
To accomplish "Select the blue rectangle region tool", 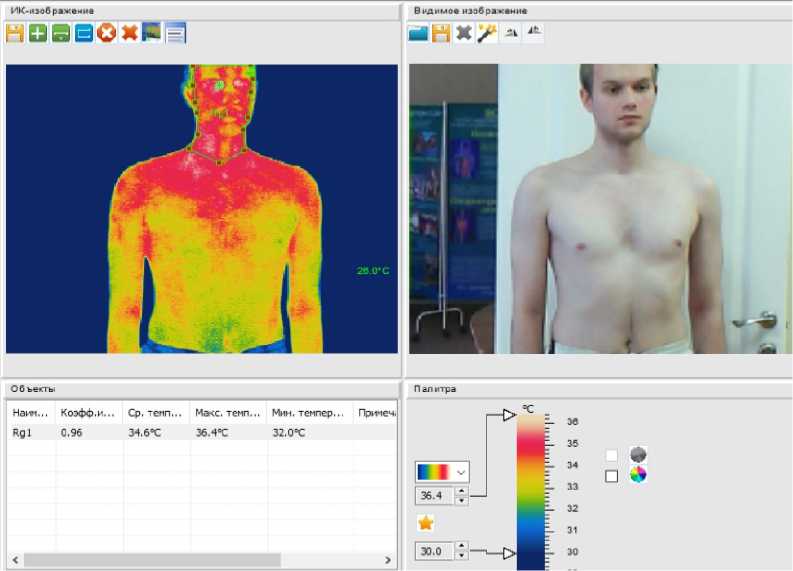I will click(x=84, y=33).
